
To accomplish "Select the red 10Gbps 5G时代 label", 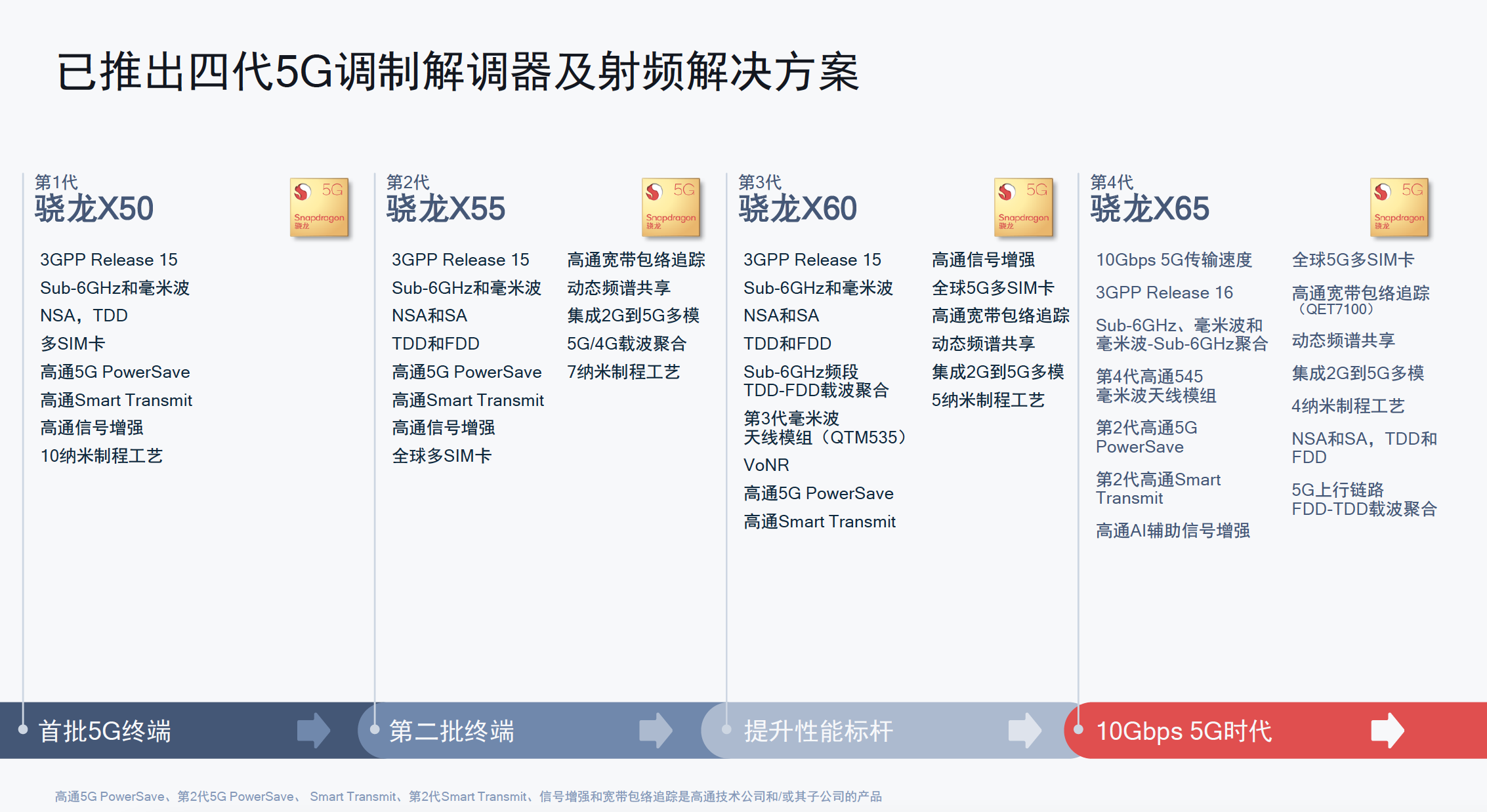I will click(1184, 731).
